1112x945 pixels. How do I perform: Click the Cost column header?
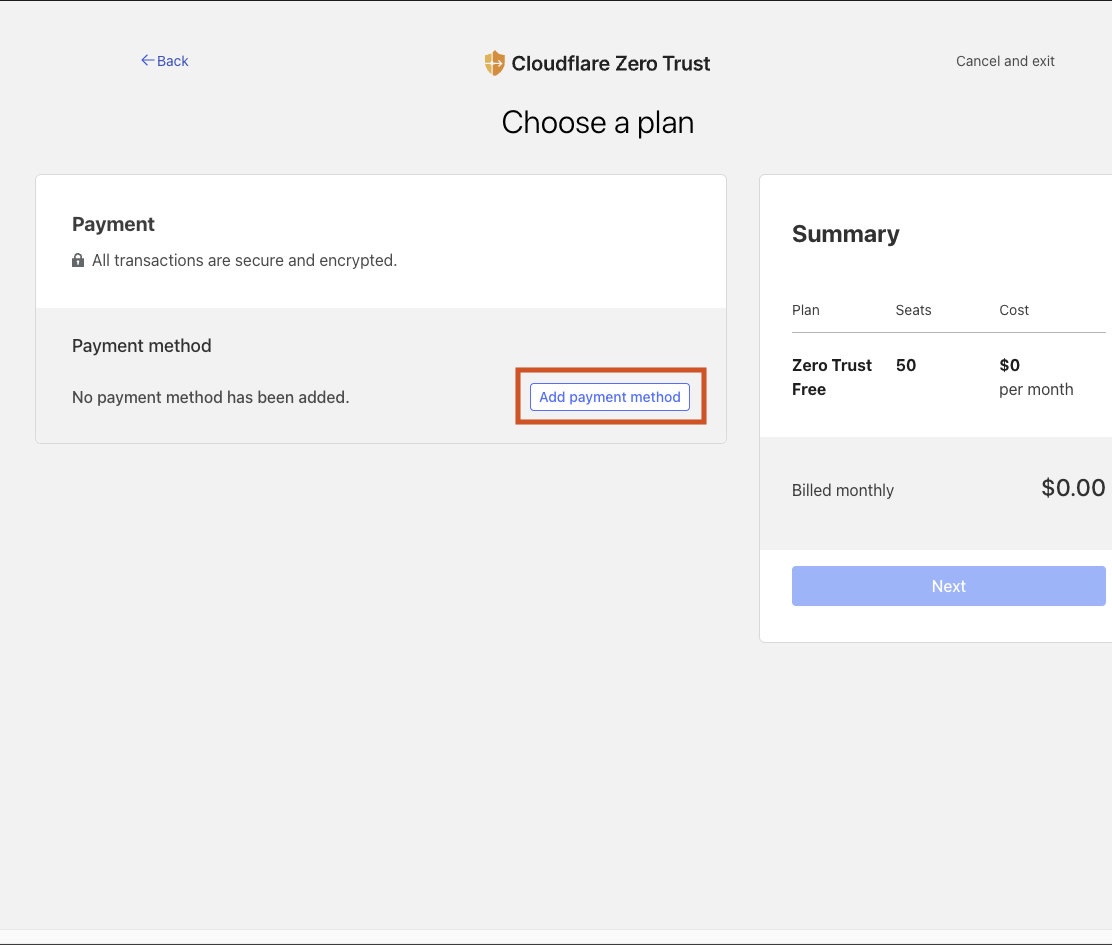1013,310
